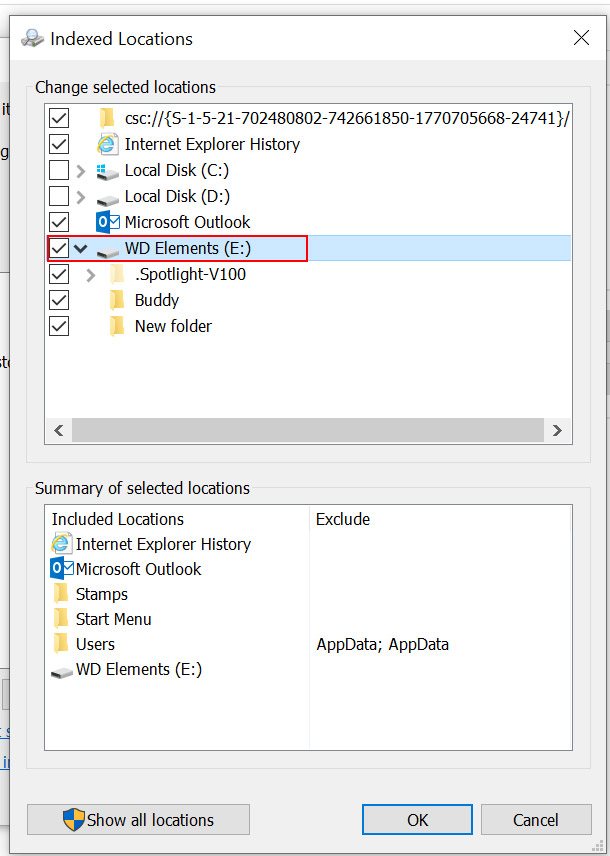Select Internet Explorer History in summary list
The height and width of the screenshot is (856, 610).
[163, 544]
